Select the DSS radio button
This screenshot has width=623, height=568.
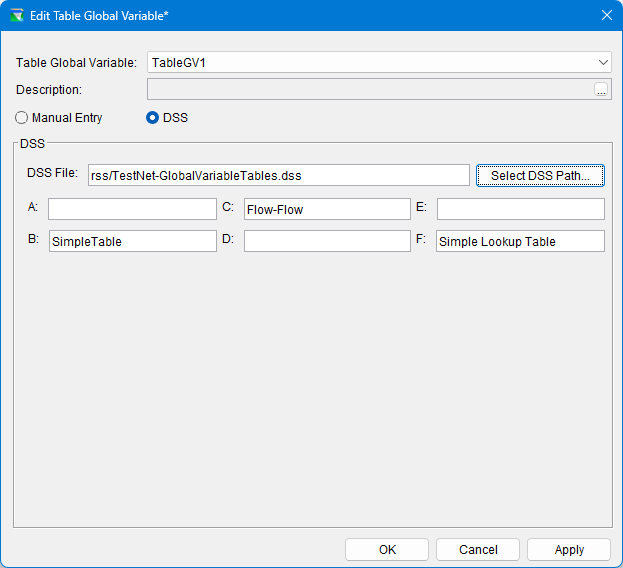[153, 117]
